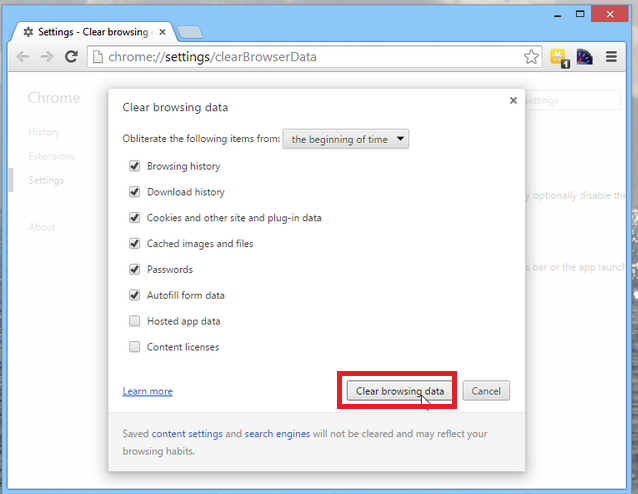The width and height of the screenshot is (638, 494).
Task: Open the Chrome hamburger menu
Action: pyautogui.click(x=611, y=57)
